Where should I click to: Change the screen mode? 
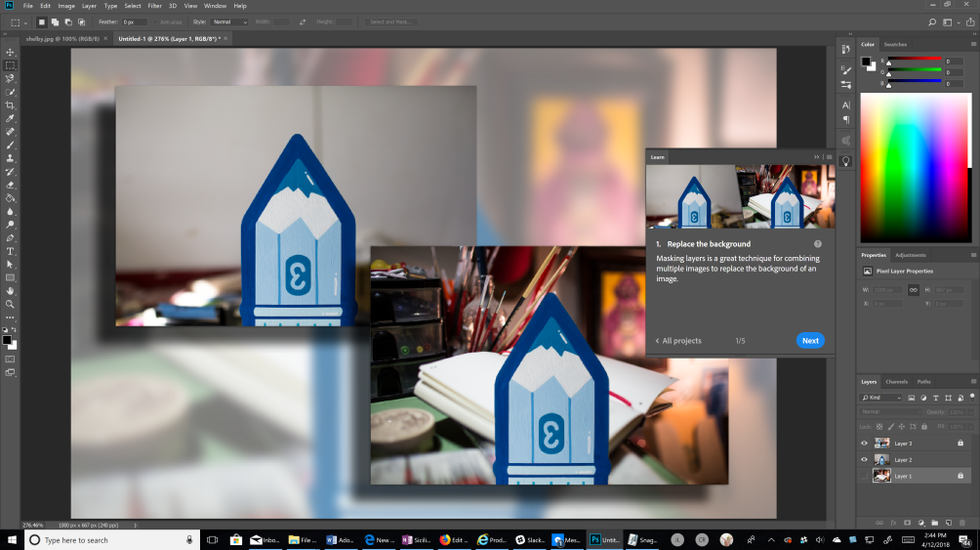pyautogui.click(x=10, y=372)
